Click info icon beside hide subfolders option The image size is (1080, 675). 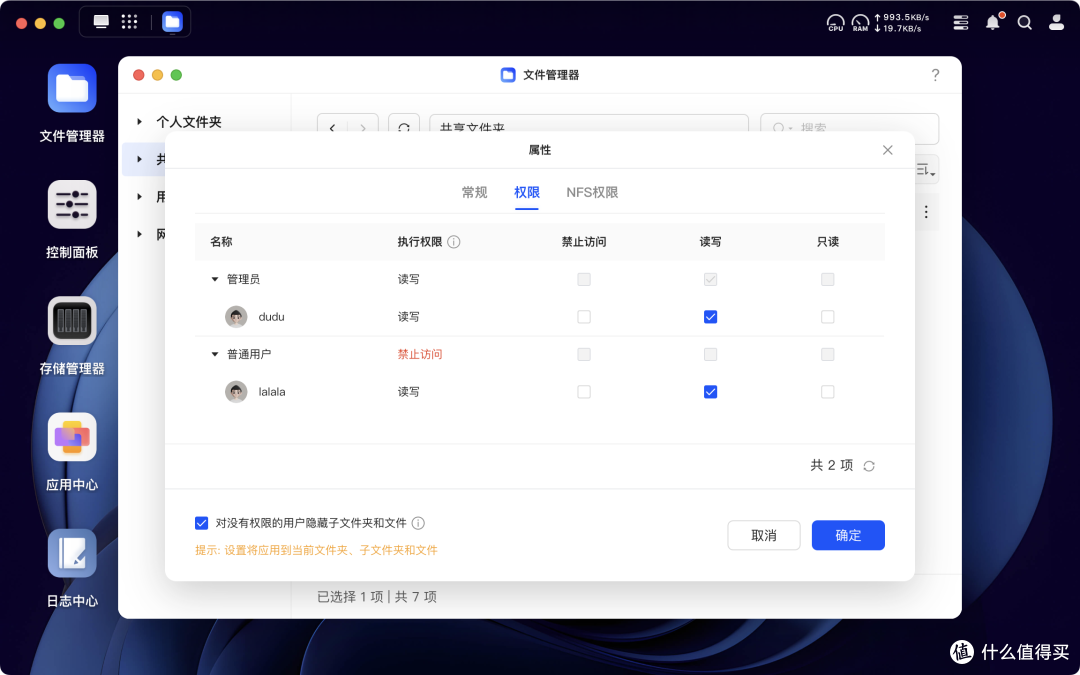point(417,523)
